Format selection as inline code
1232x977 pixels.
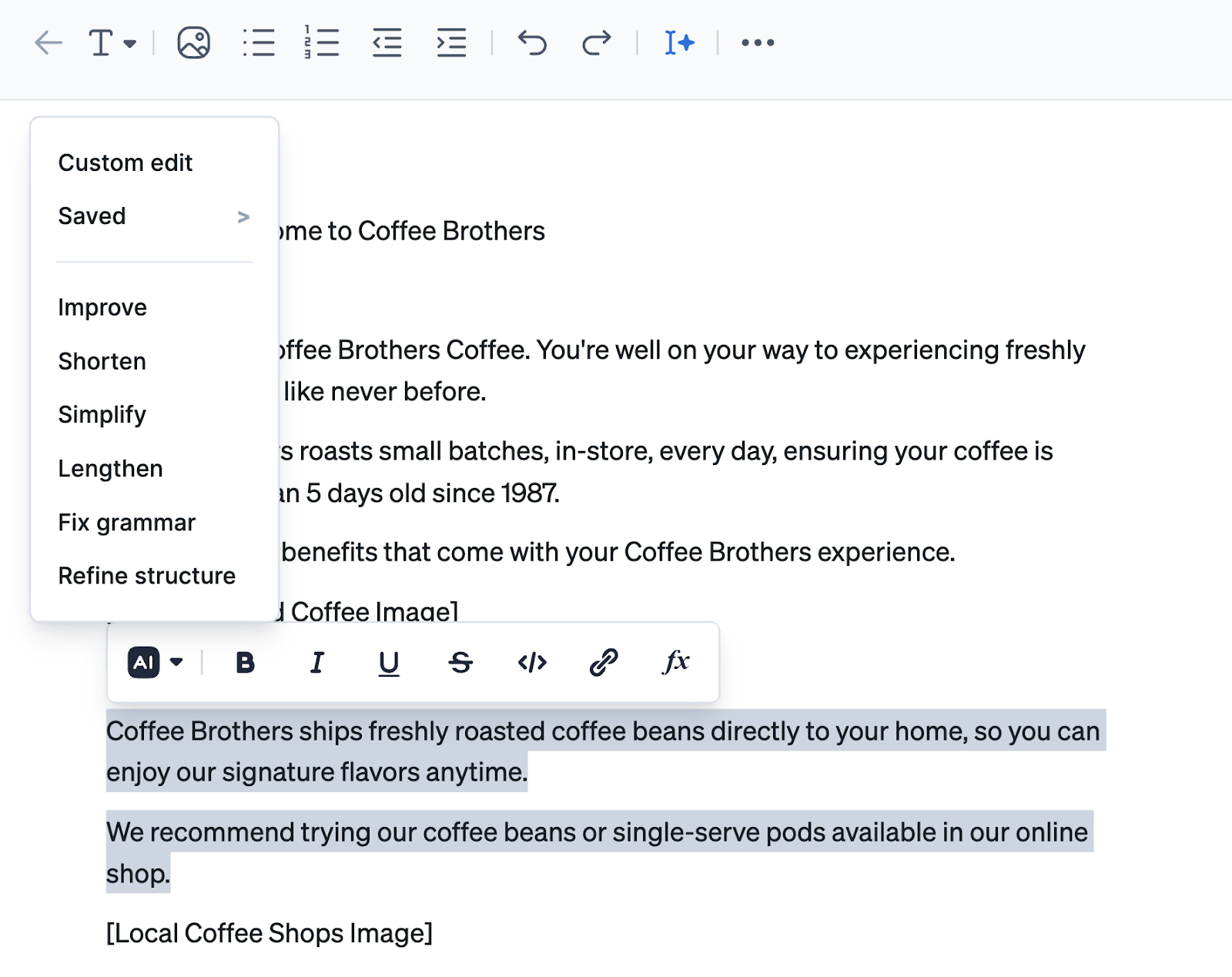pyautogui.click(x=532, y=662)
